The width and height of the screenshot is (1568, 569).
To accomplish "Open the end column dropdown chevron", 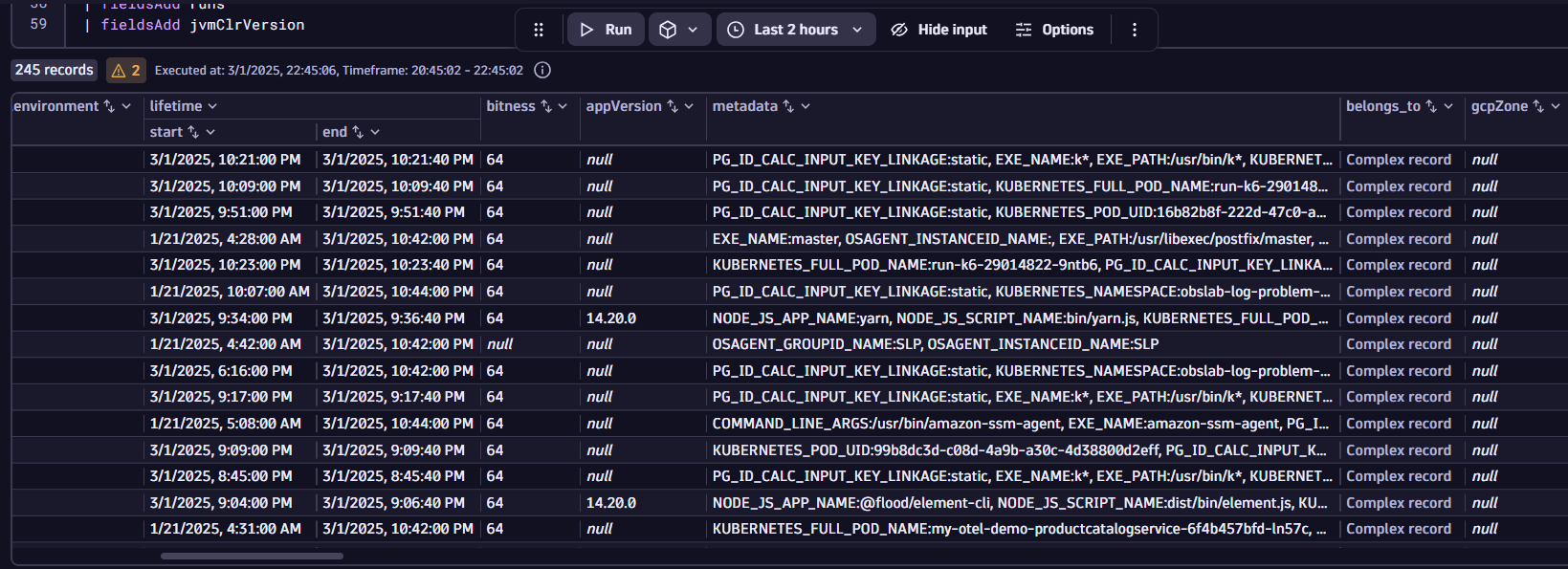I will click(375, 132).
